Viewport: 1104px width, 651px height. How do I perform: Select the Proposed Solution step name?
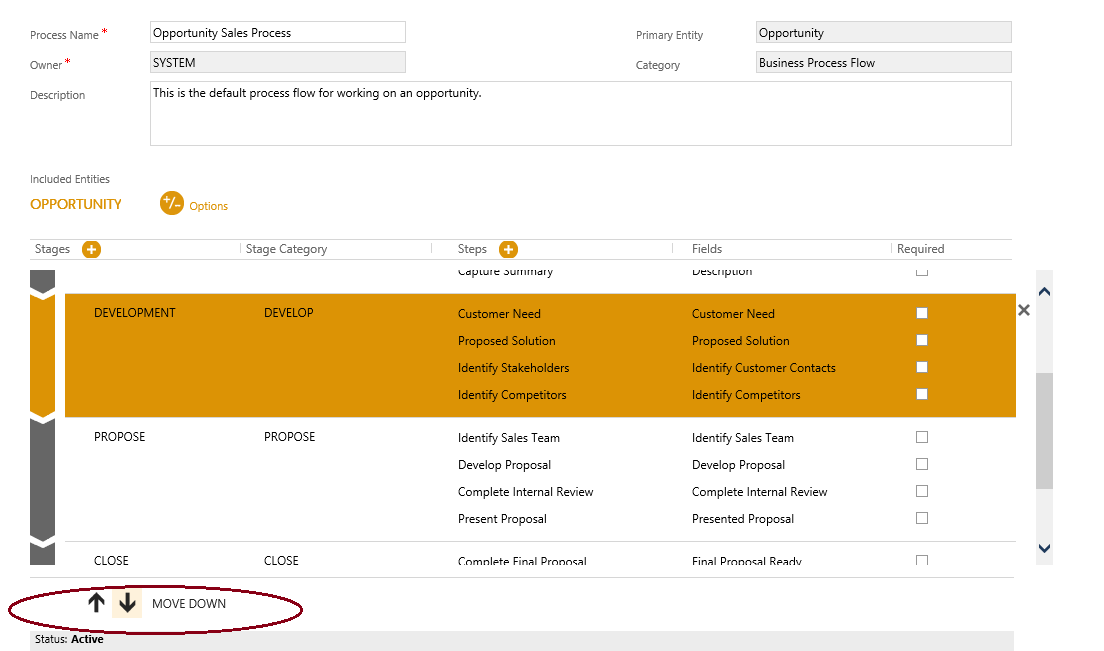(x=506, y=341)
